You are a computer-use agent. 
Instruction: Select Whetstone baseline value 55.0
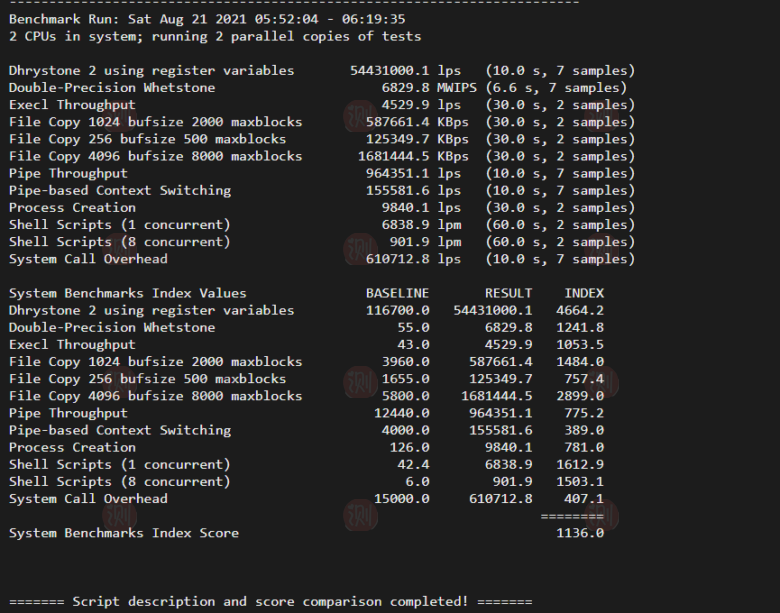pyautogui.click(x=413, y=328)
